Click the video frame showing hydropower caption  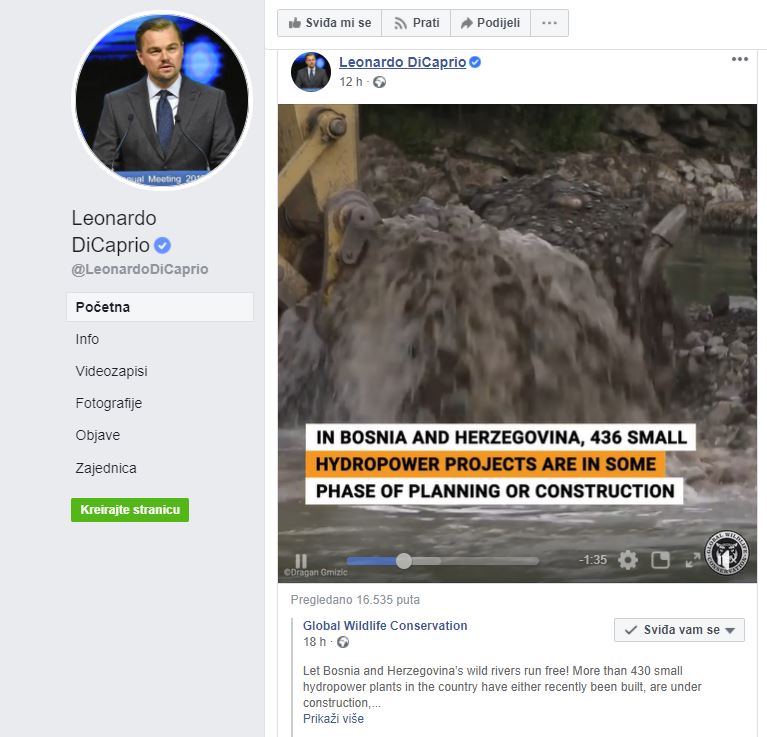click(x=517, y=343)
